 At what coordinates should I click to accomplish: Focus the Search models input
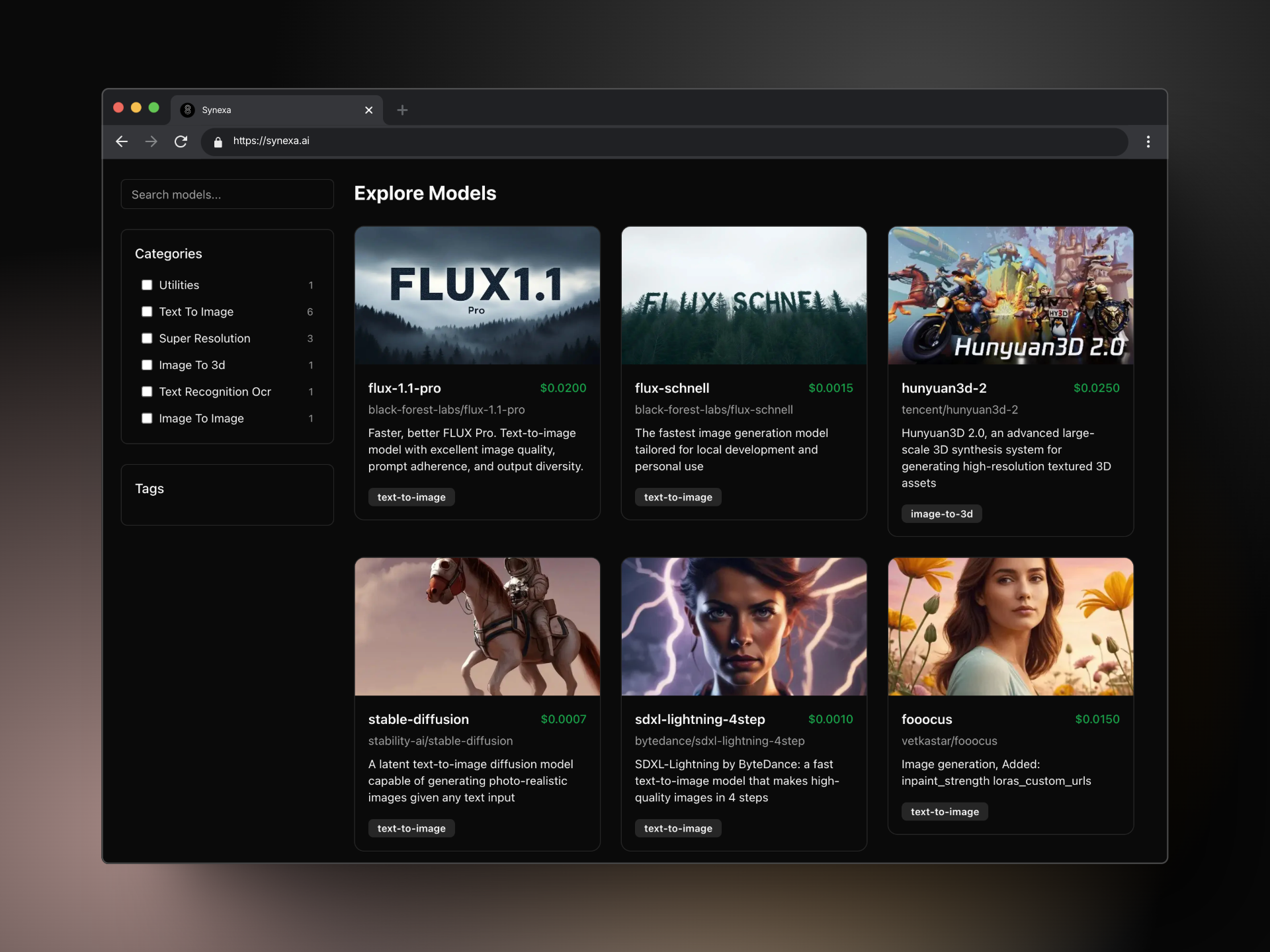tap(227, 194)
